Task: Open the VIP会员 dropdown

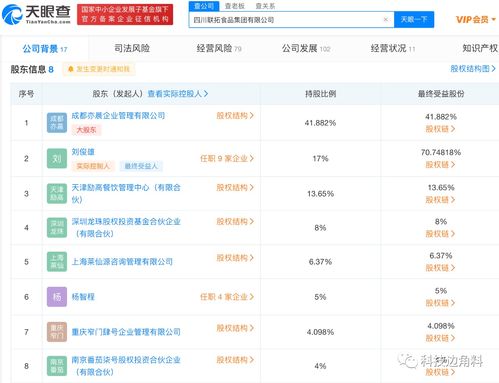Action: coord(476,20)
